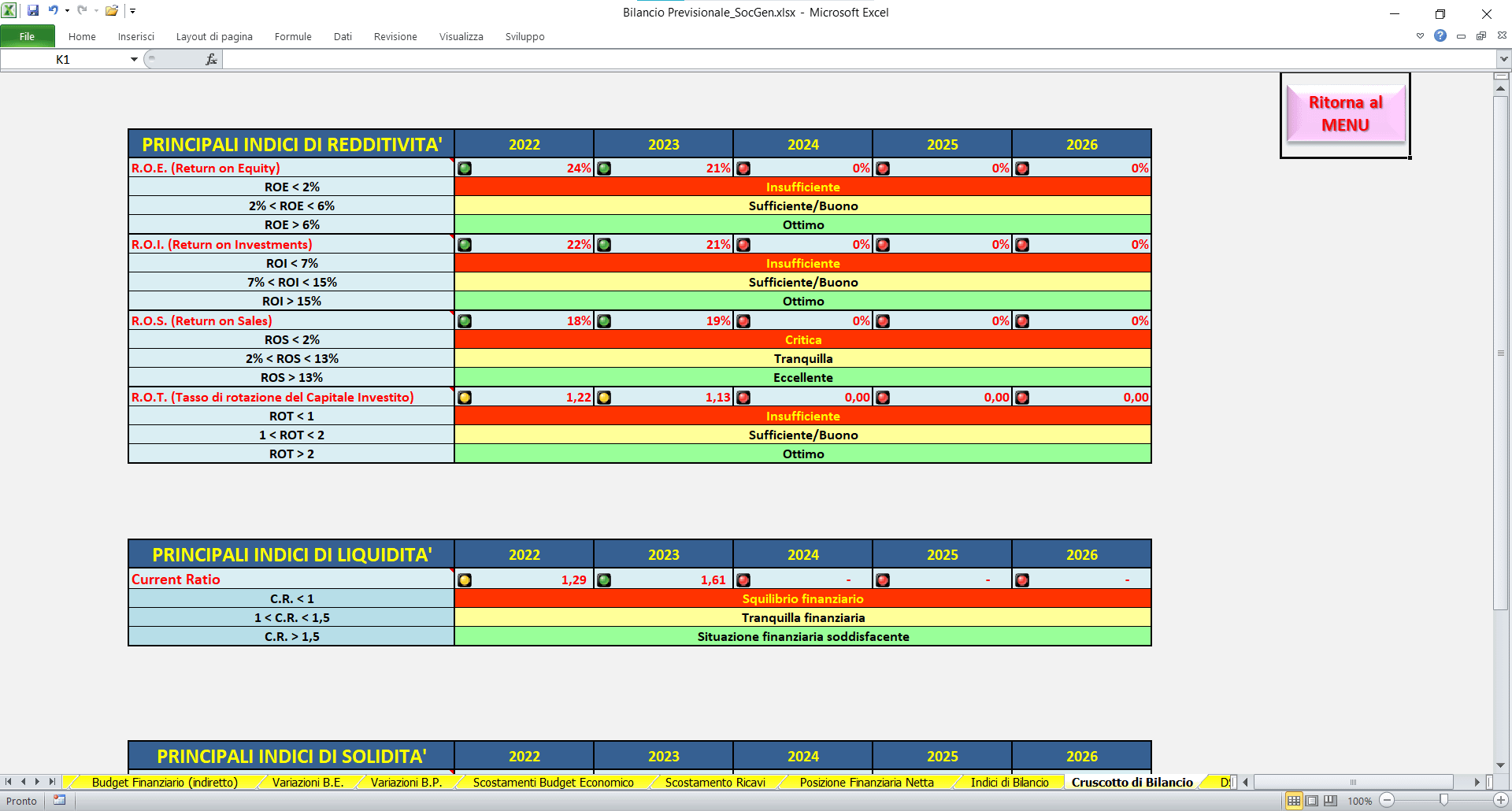Switch to Scostamenti Budget Economico sheet
Viewport: 1512px width, 811px height.
[x=554, y=782]
